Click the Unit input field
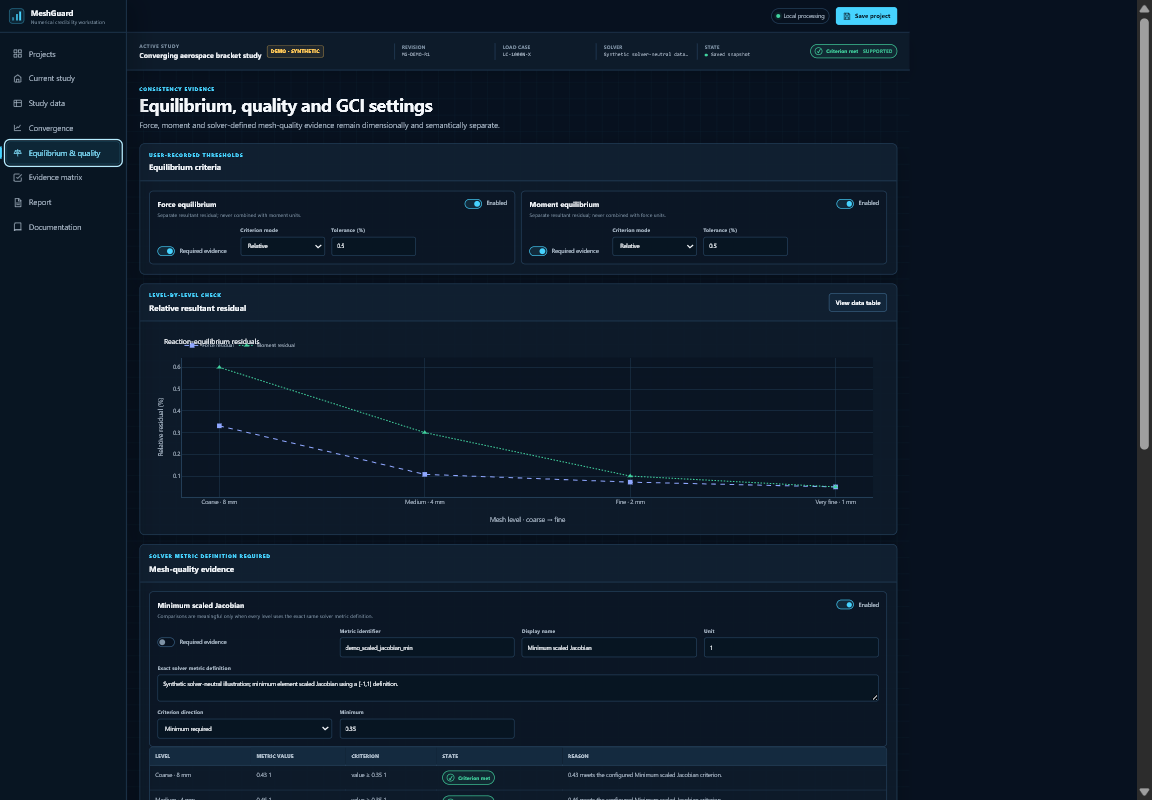 pyautogui.click(x=791, y=647)
